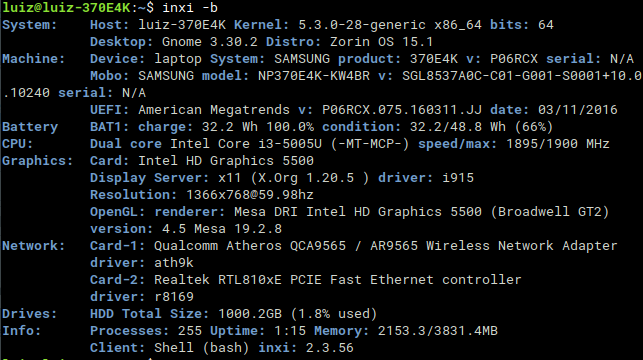Click the resolution '1366x768@59.98hz'
Image resolution: width=643 pixels, height=360 pixels.
(x=250, y=195)
